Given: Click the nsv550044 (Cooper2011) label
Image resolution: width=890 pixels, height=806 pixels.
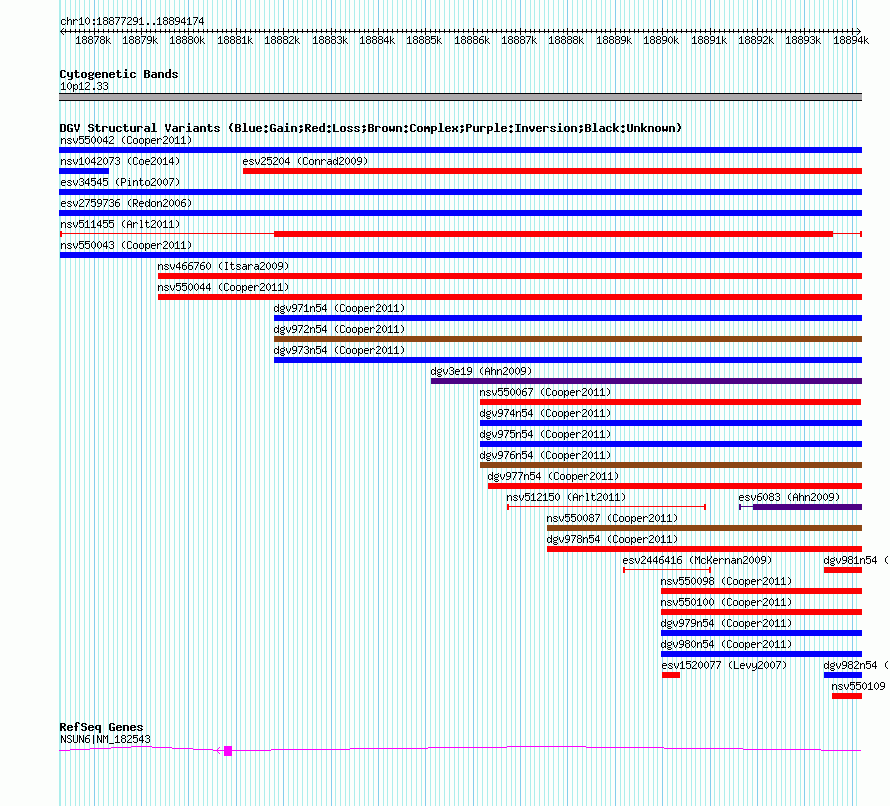Looking at the screenshot, I should [x=223, y=287].
